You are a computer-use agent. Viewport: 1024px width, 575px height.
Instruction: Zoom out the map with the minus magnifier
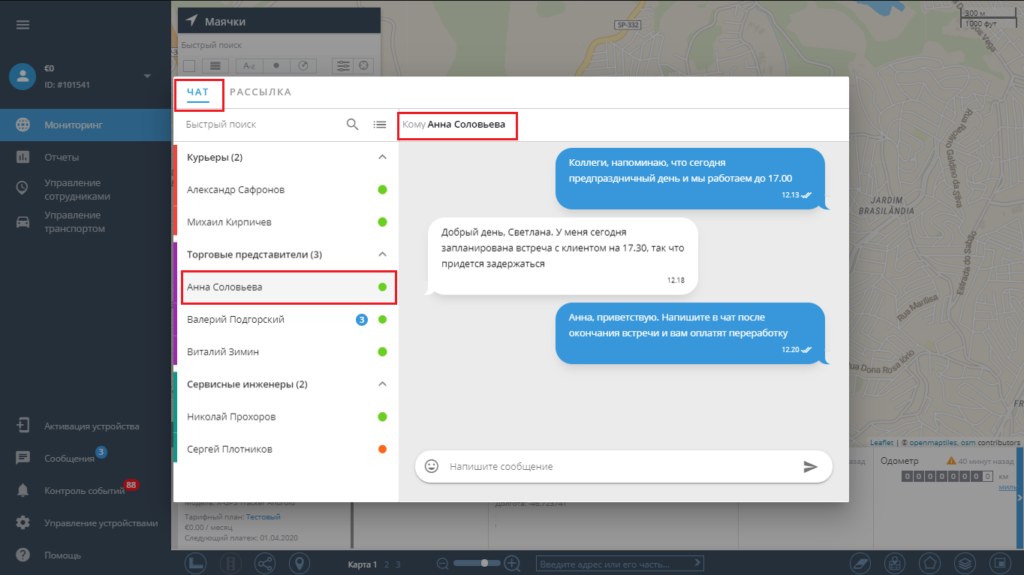443,563
